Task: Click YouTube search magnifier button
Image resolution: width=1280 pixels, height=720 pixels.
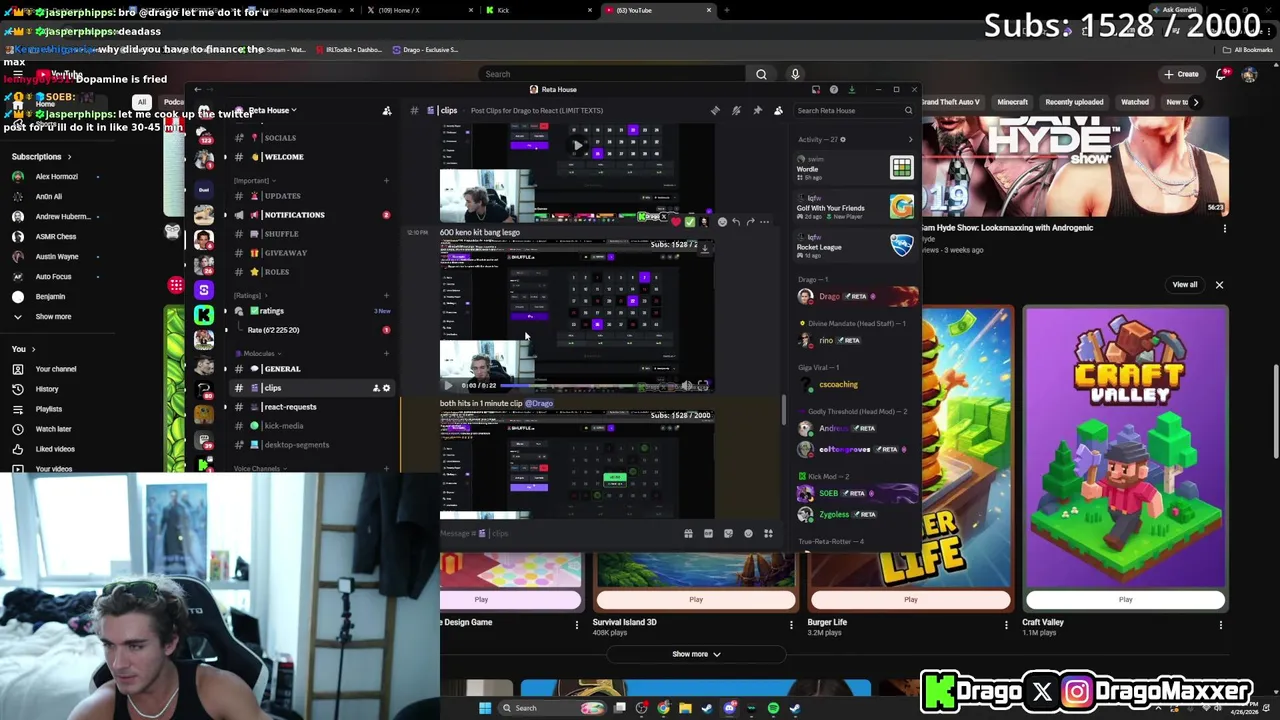Action: click(x=761, y=74)
